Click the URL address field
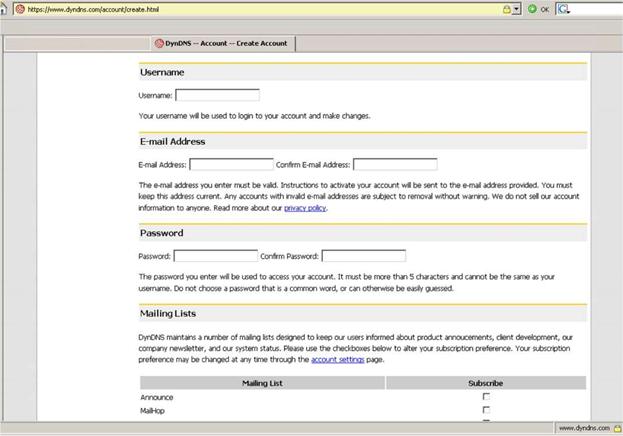Viewport: 623px width, 436px height. point(264,9)
